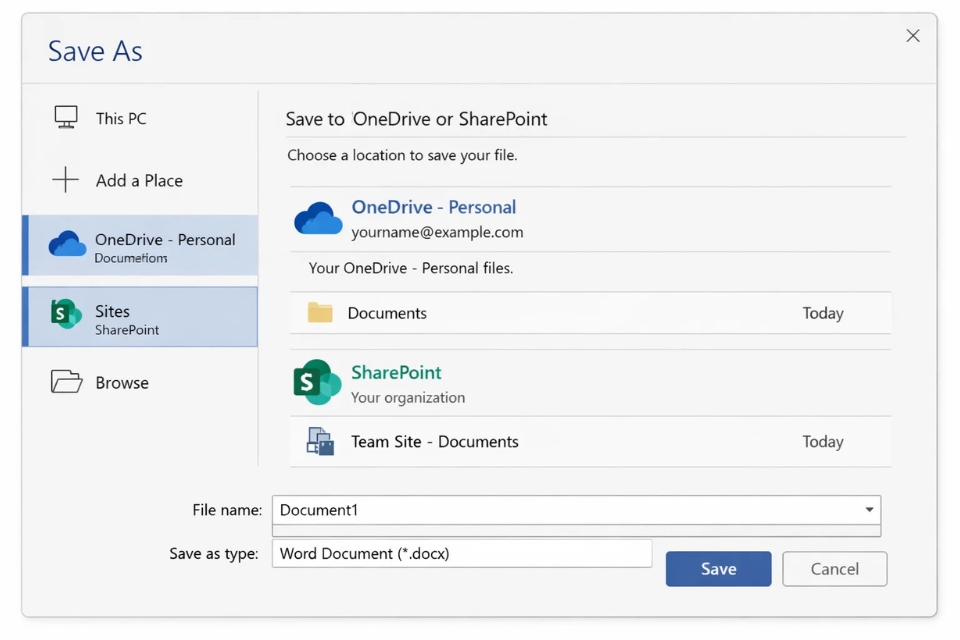The image size is (960, 640).
Task: Click the green SharePoint icon
Action: (x=316, y=381)
